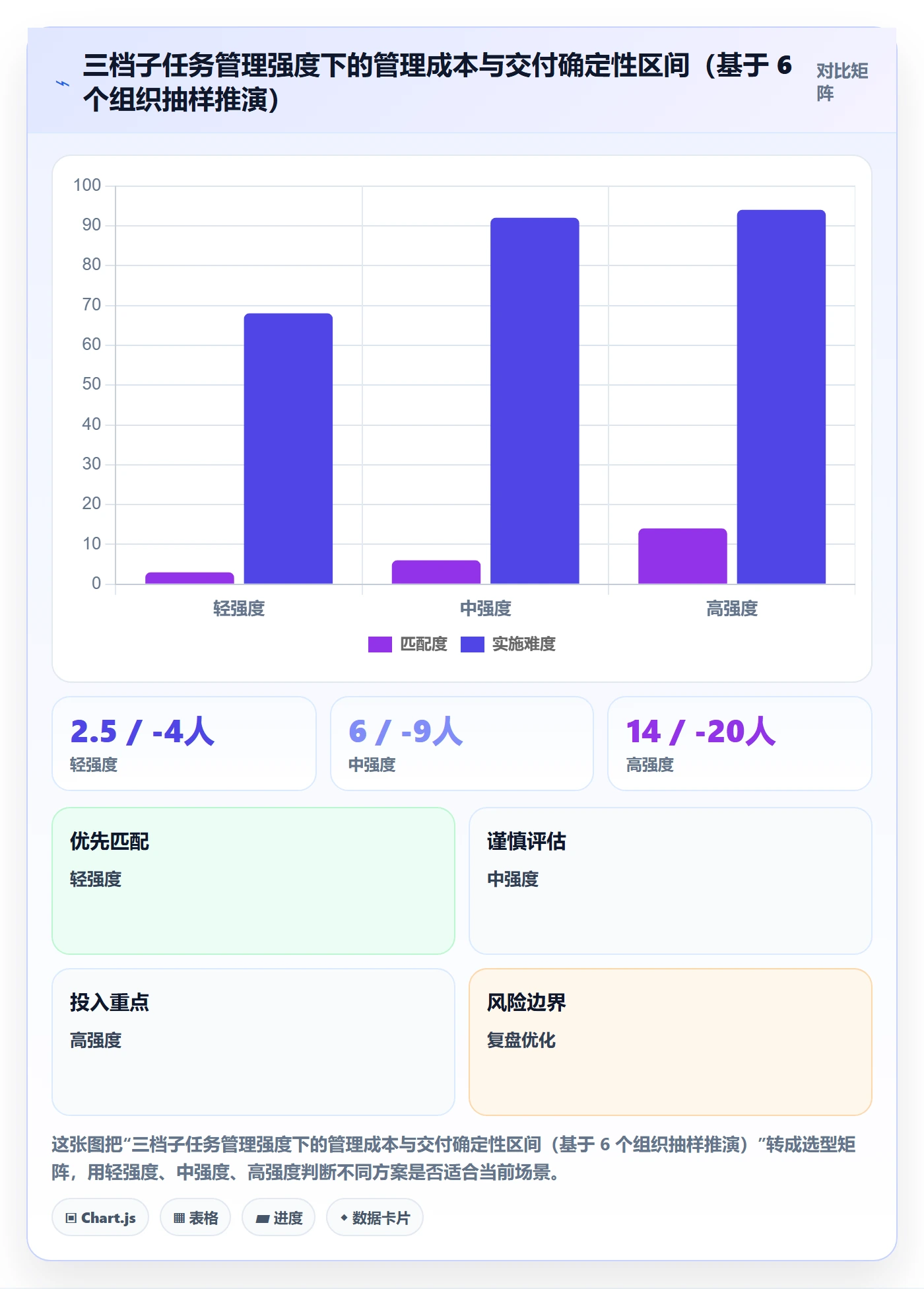Viewport: 924px width, 1289px height.
Task: Select the 进度 tag chip
Action: (279, 1218)
